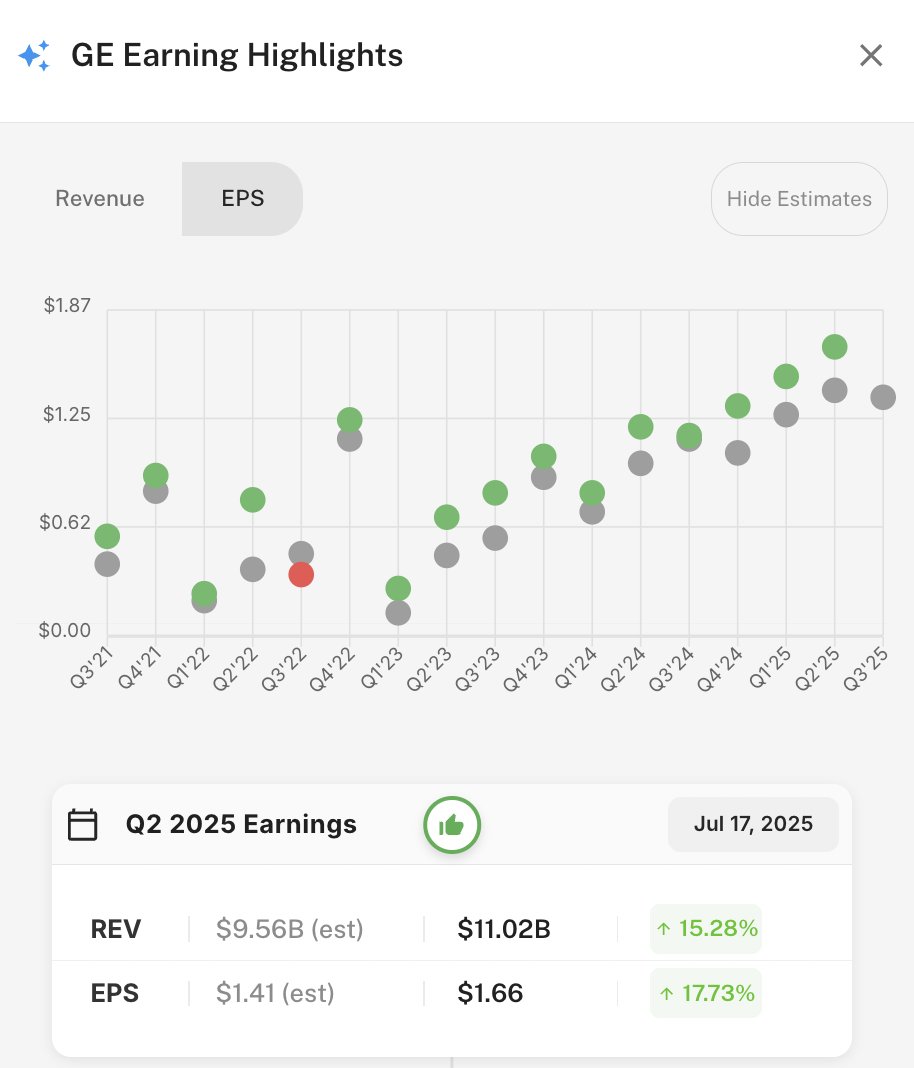Select the green Q4'23 actual EPS dot

[x=543, y=456]
